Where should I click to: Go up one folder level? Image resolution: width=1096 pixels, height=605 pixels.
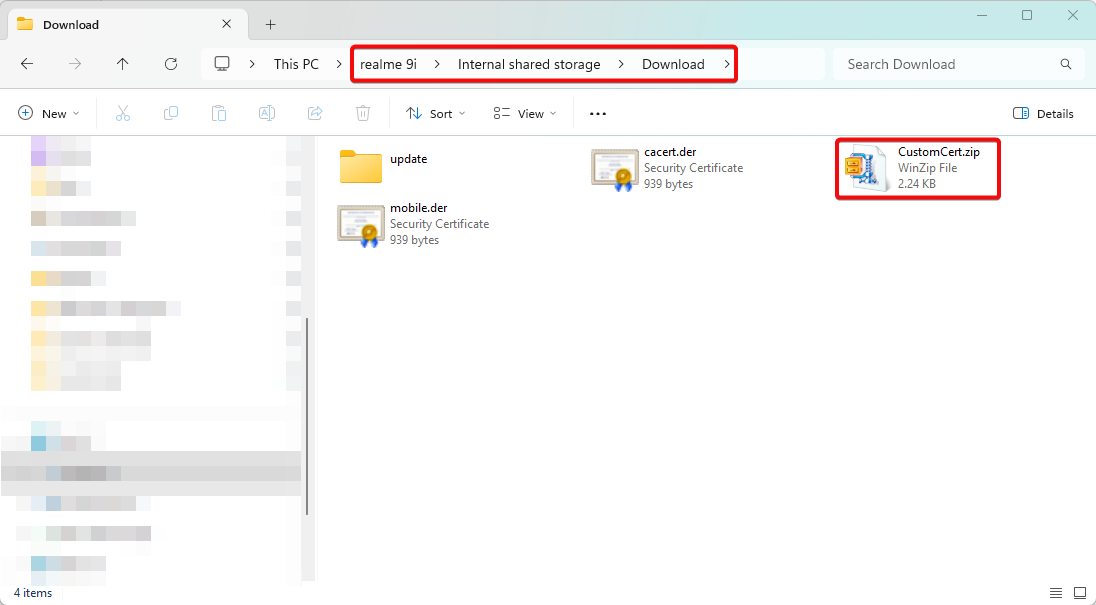coord(123,64)
